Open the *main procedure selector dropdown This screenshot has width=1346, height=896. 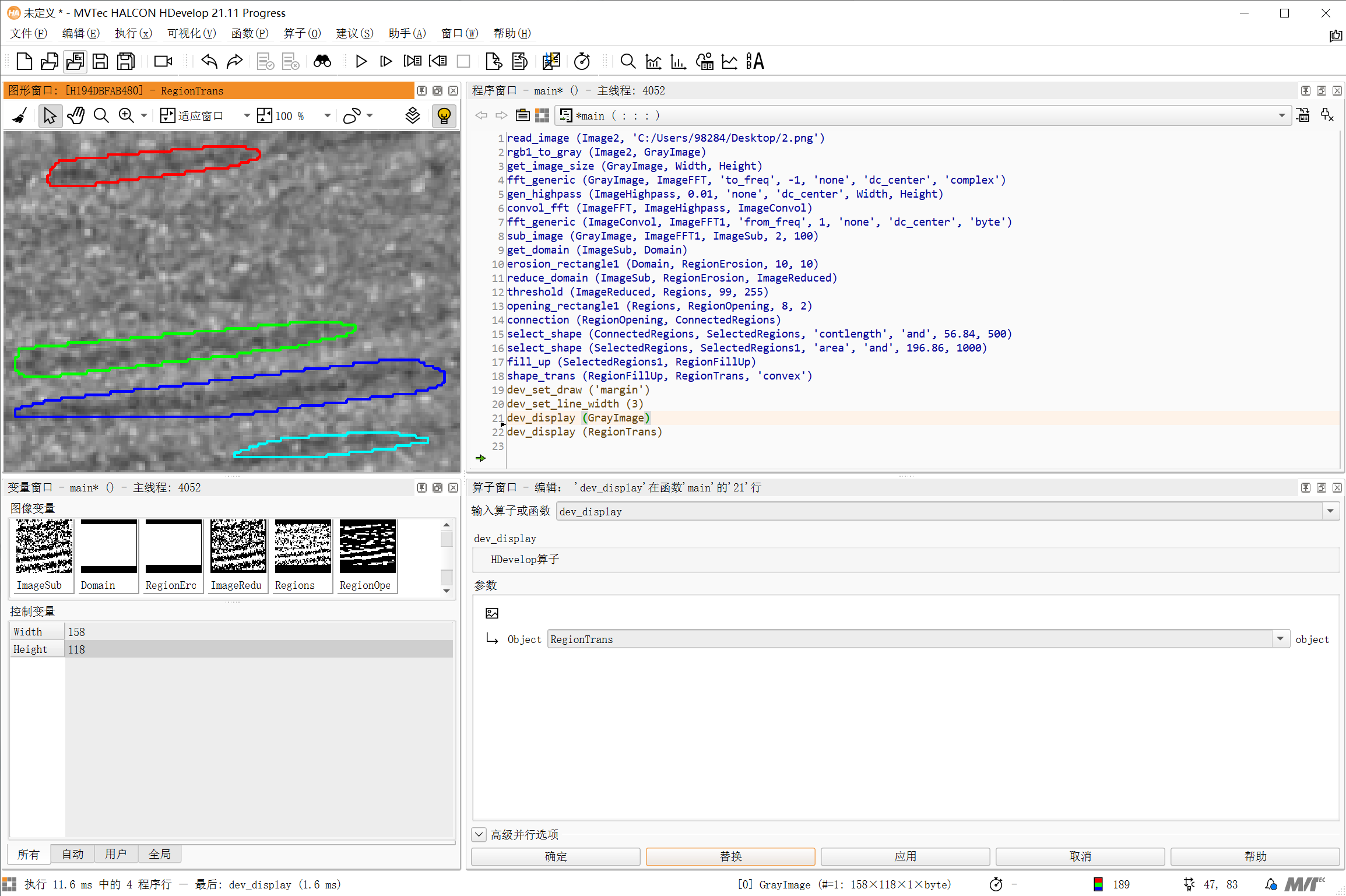(1281, 115)
